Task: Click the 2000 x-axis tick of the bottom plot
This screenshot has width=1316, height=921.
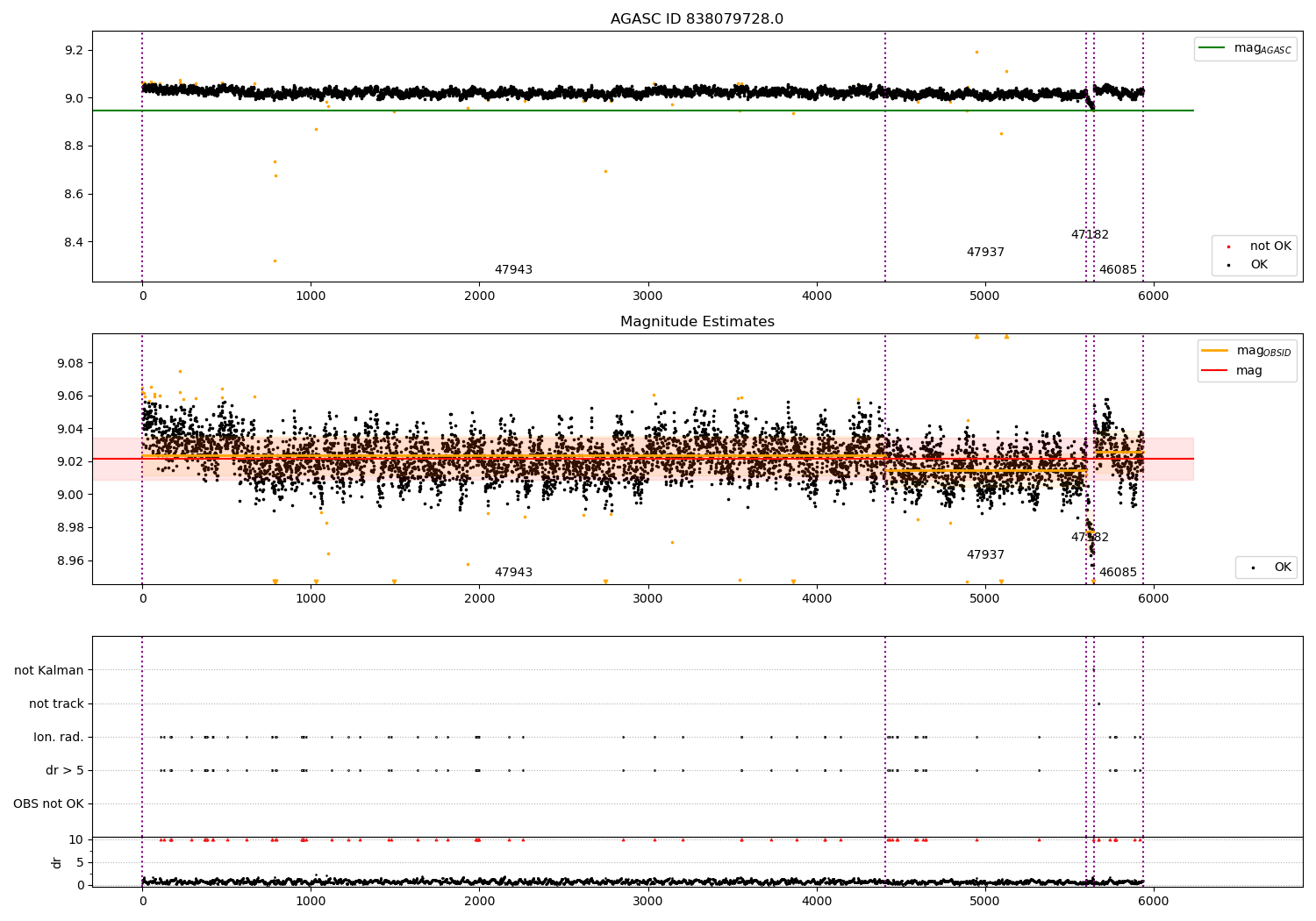Action: pos(479,902)
